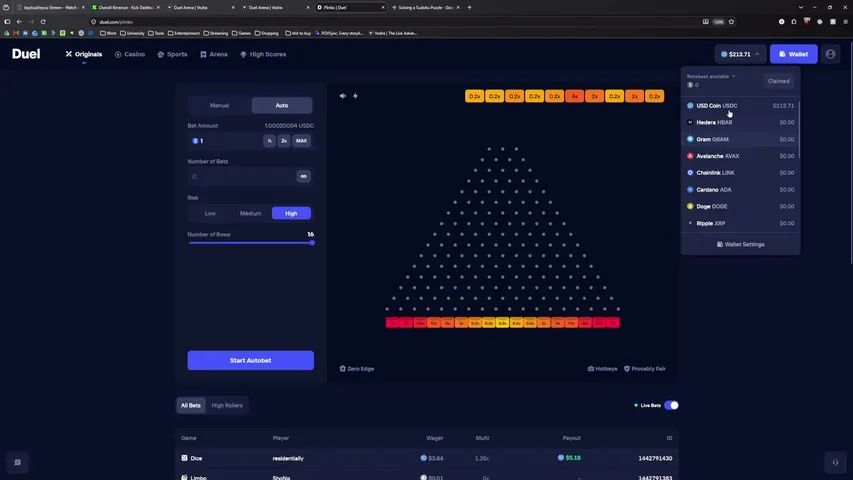Open the support headset icon

pos(835,462)
